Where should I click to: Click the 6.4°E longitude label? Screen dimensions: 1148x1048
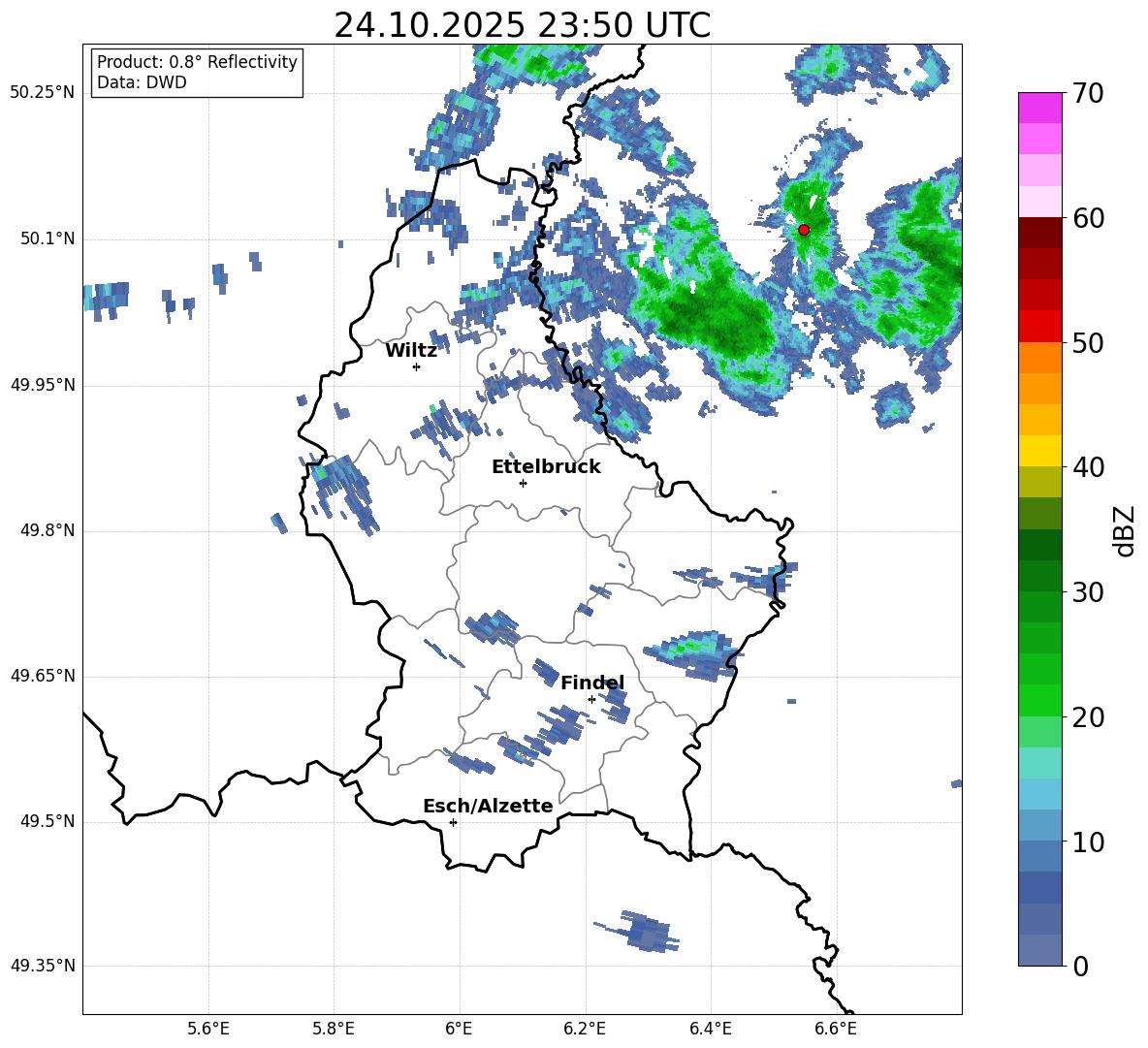[710, 1029]
